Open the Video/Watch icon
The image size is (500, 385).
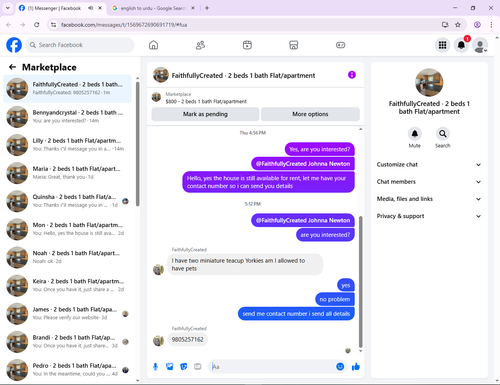(247, 45)
